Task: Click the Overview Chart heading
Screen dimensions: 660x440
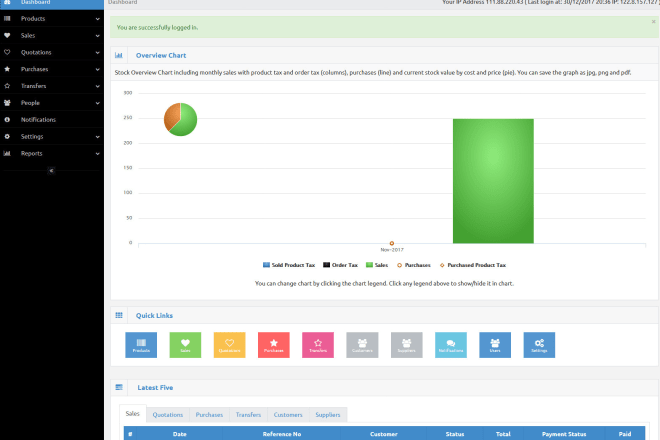Action: 161,55
